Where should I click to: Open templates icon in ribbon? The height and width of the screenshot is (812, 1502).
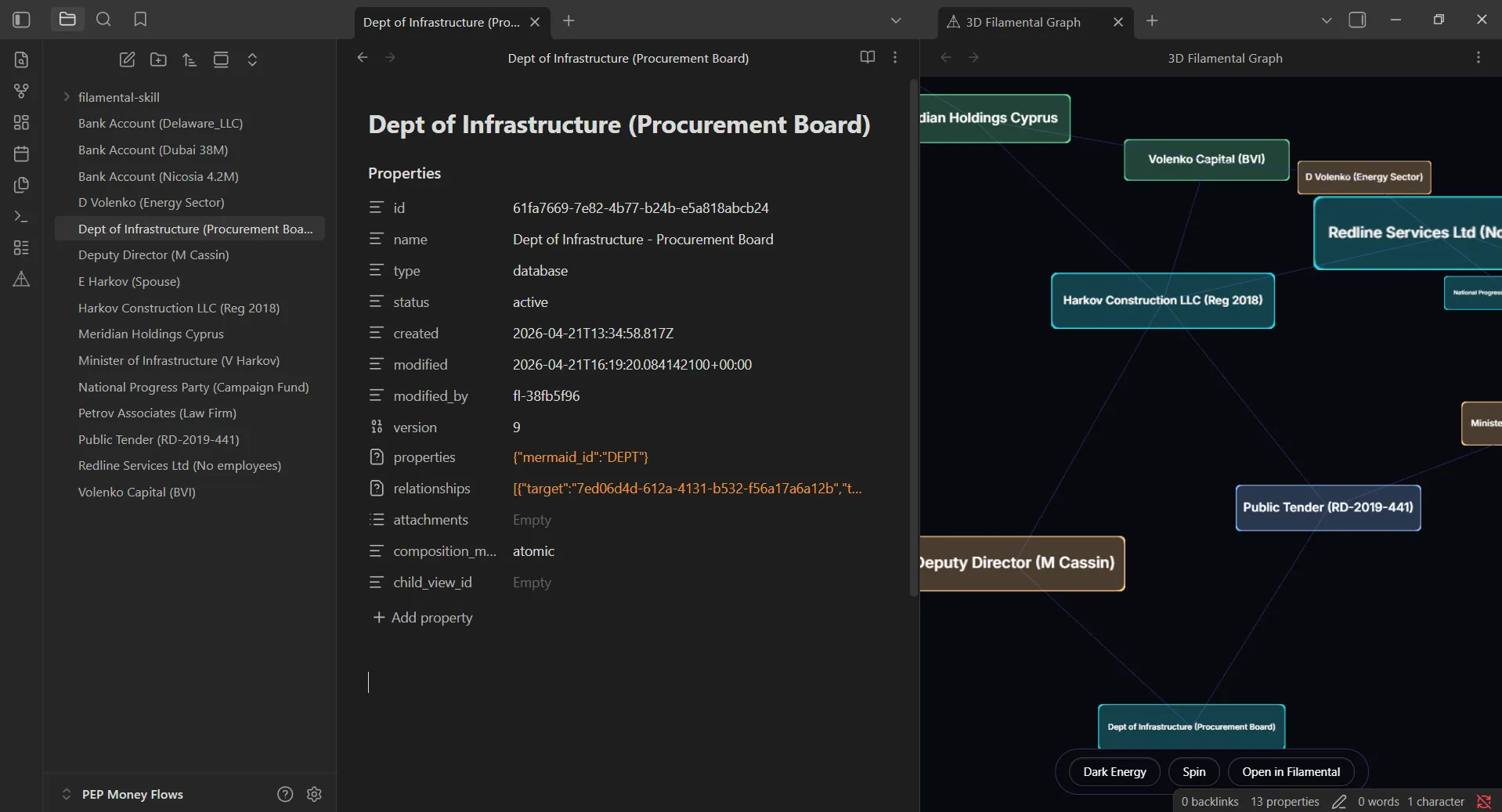pyautogui.click(x=21, y=185)
